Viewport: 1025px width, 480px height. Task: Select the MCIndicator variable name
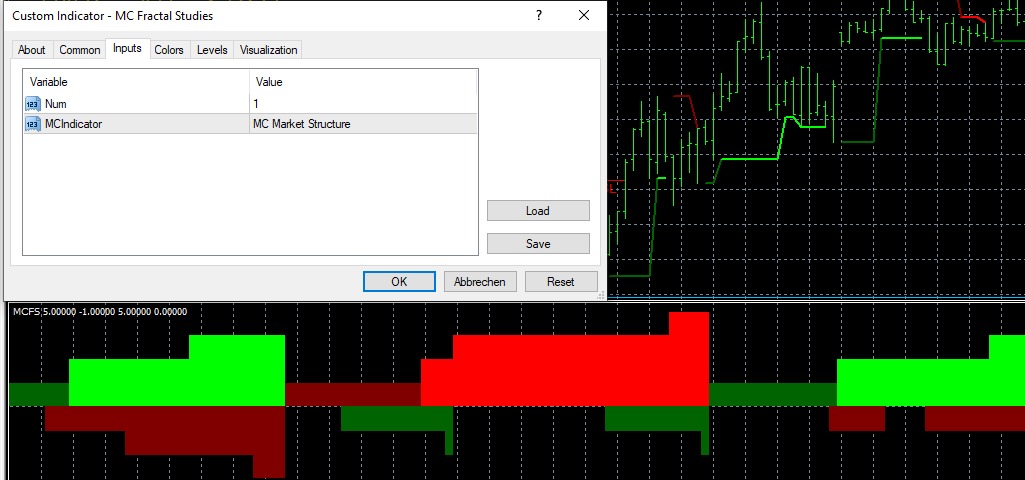coord(73,124)
